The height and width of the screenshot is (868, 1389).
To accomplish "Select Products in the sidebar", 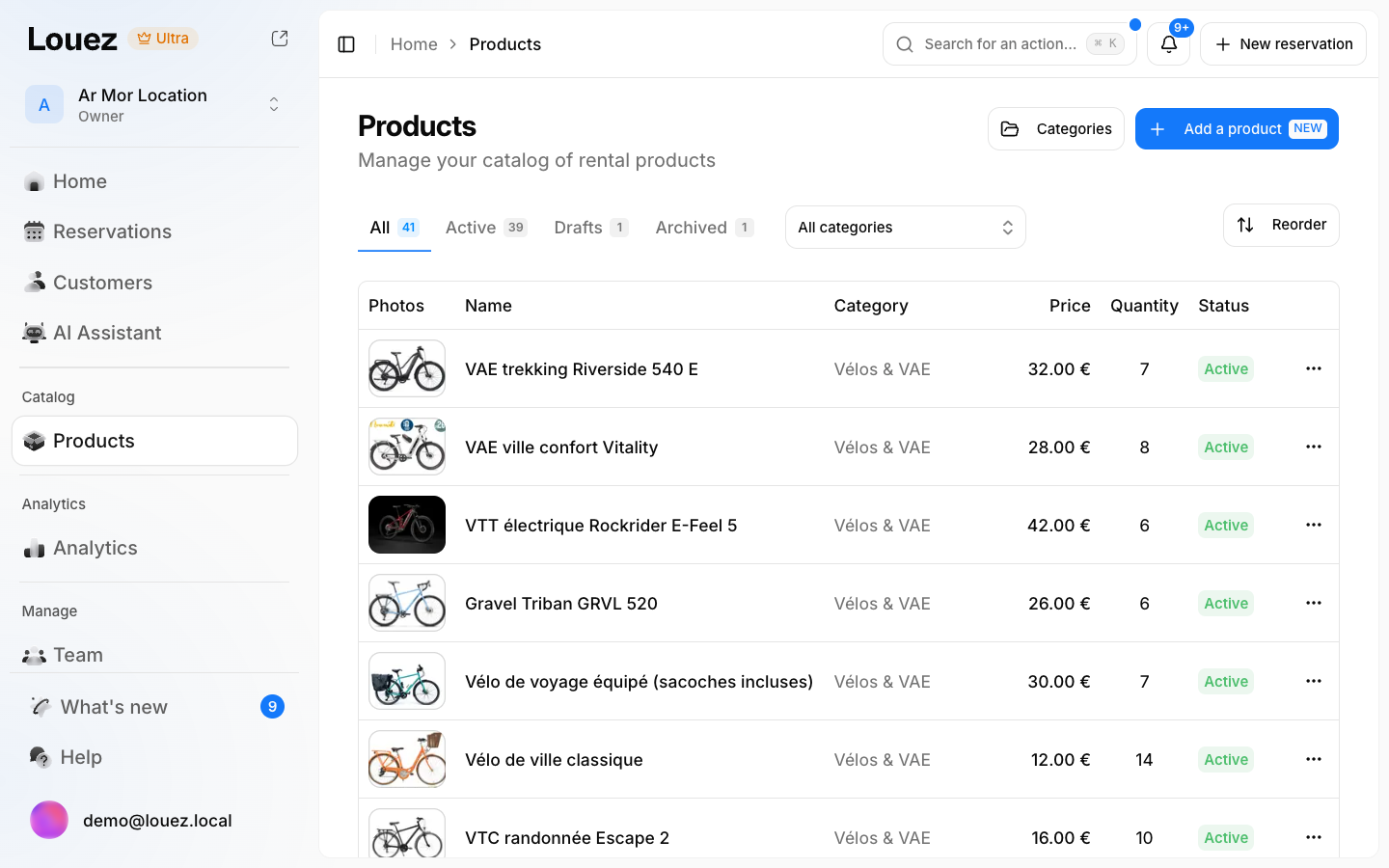I will [x=154, y=441].
